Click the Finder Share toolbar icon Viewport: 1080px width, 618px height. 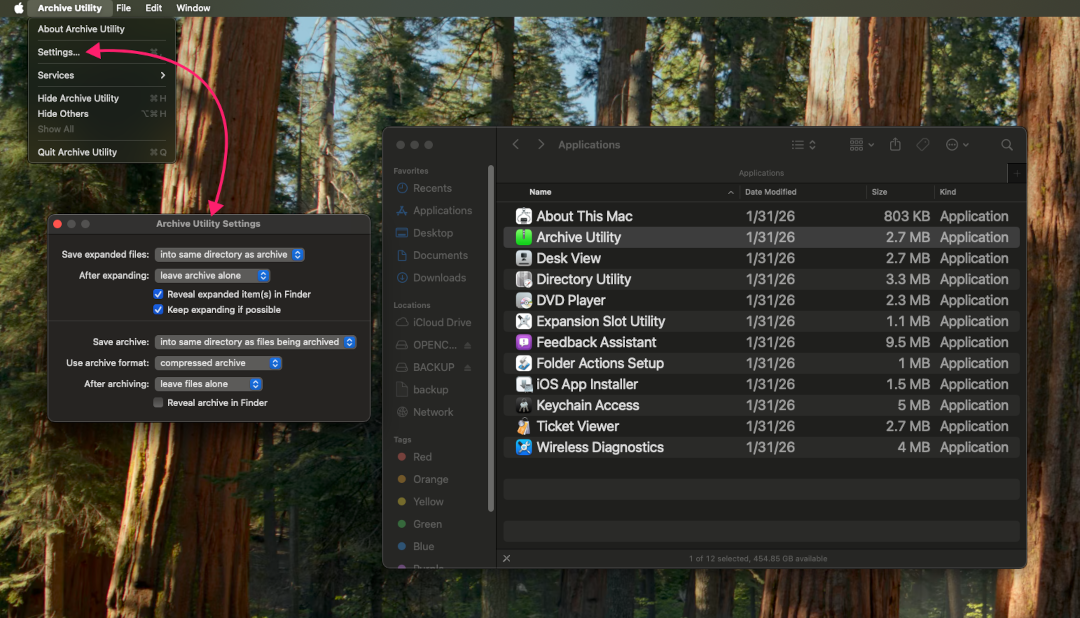895,144
